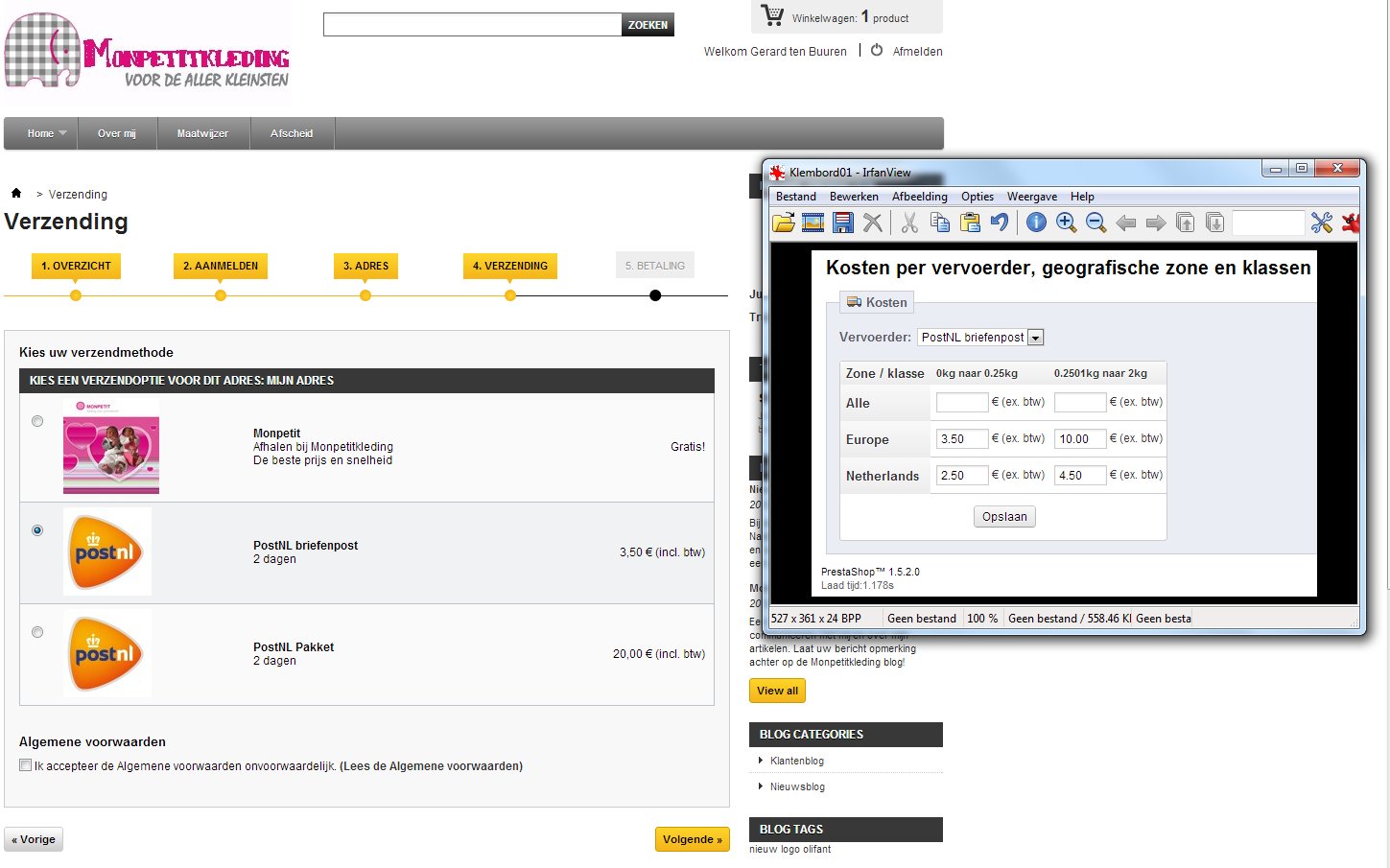Screen dimensions: 1390x868
Task: Click the Europe 0.2501kg-2kg price field showing 10.00
Action: click(1080, 439)
